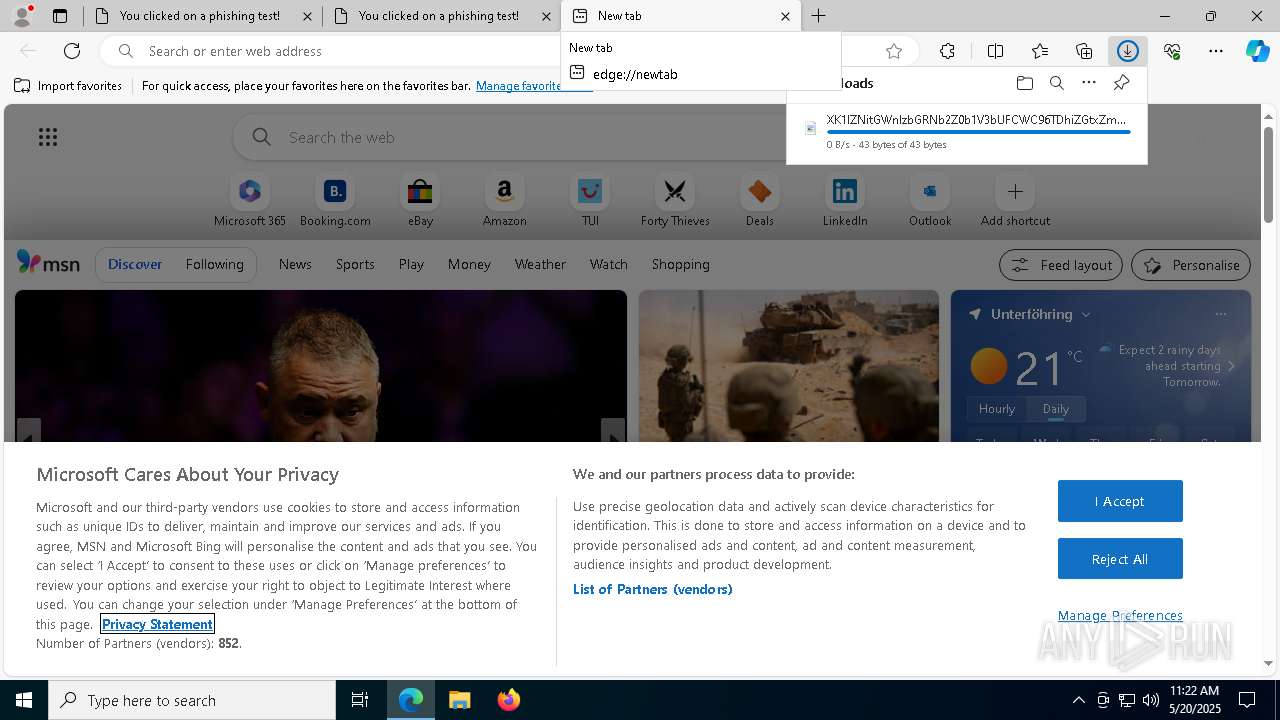Open a new tab with plus button
The image size is (1280, 720).
click(x=818, y=16)
